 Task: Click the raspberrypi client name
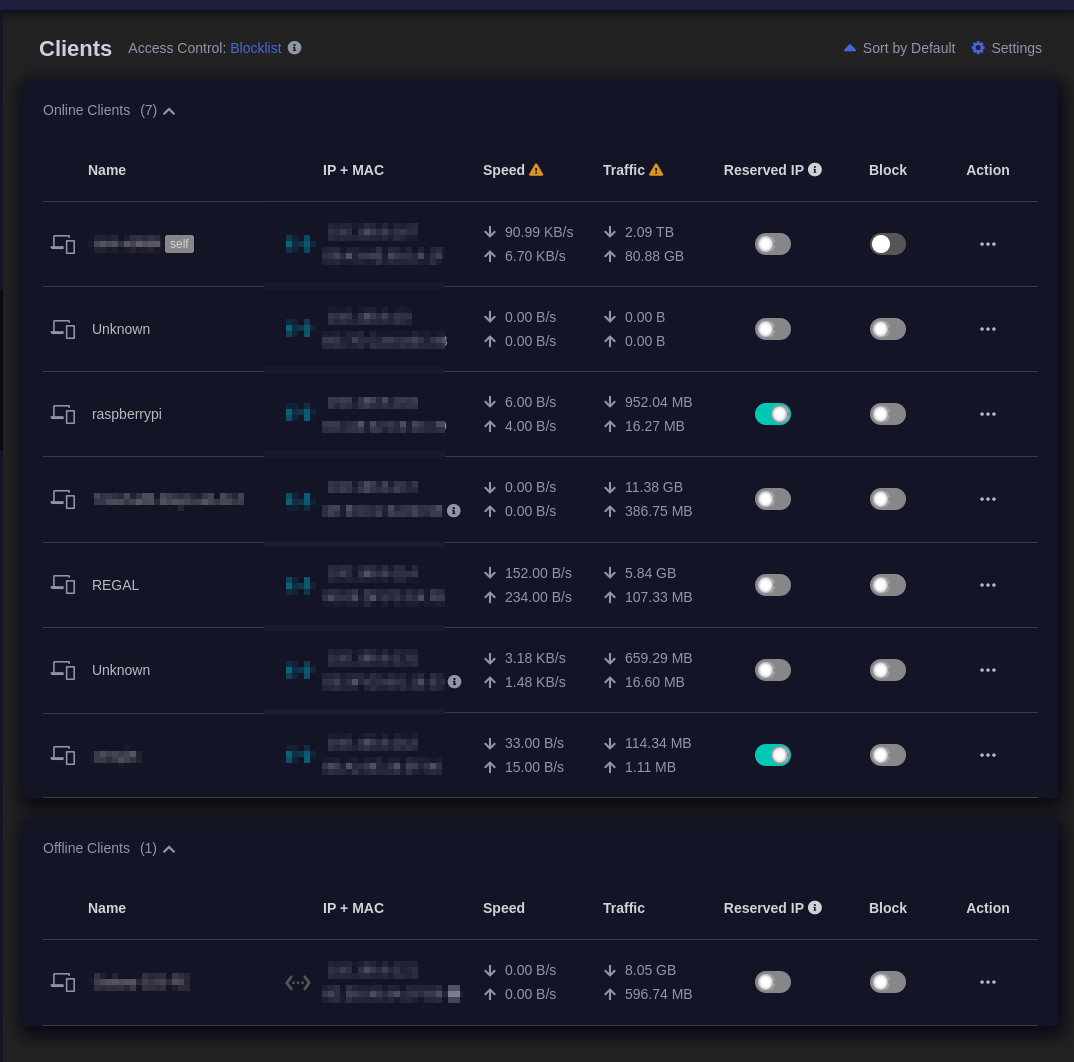coord(127,414)
